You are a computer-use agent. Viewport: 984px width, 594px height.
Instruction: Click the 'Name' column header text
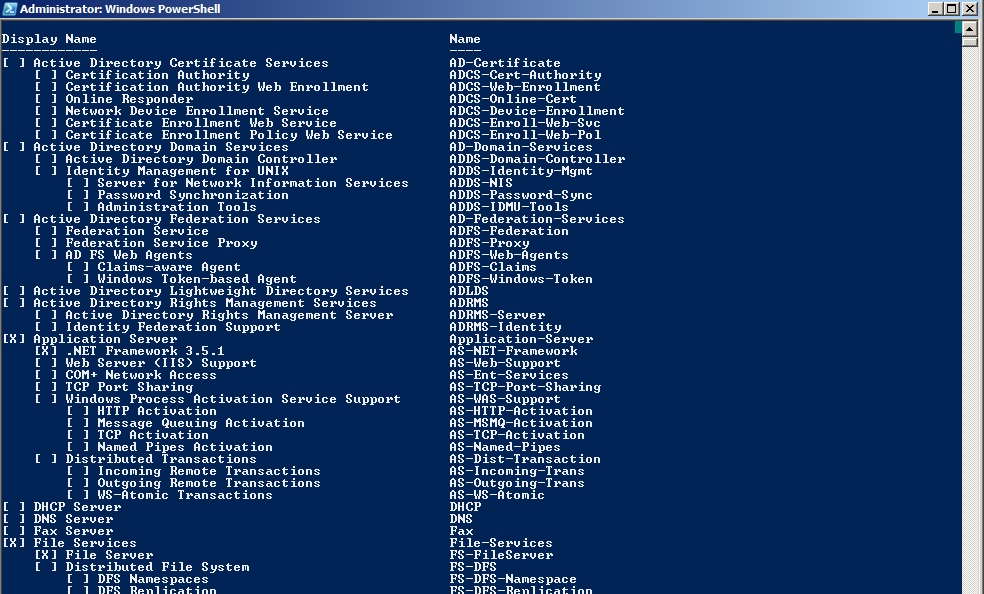pyautogui.click(x=465, y=39)
